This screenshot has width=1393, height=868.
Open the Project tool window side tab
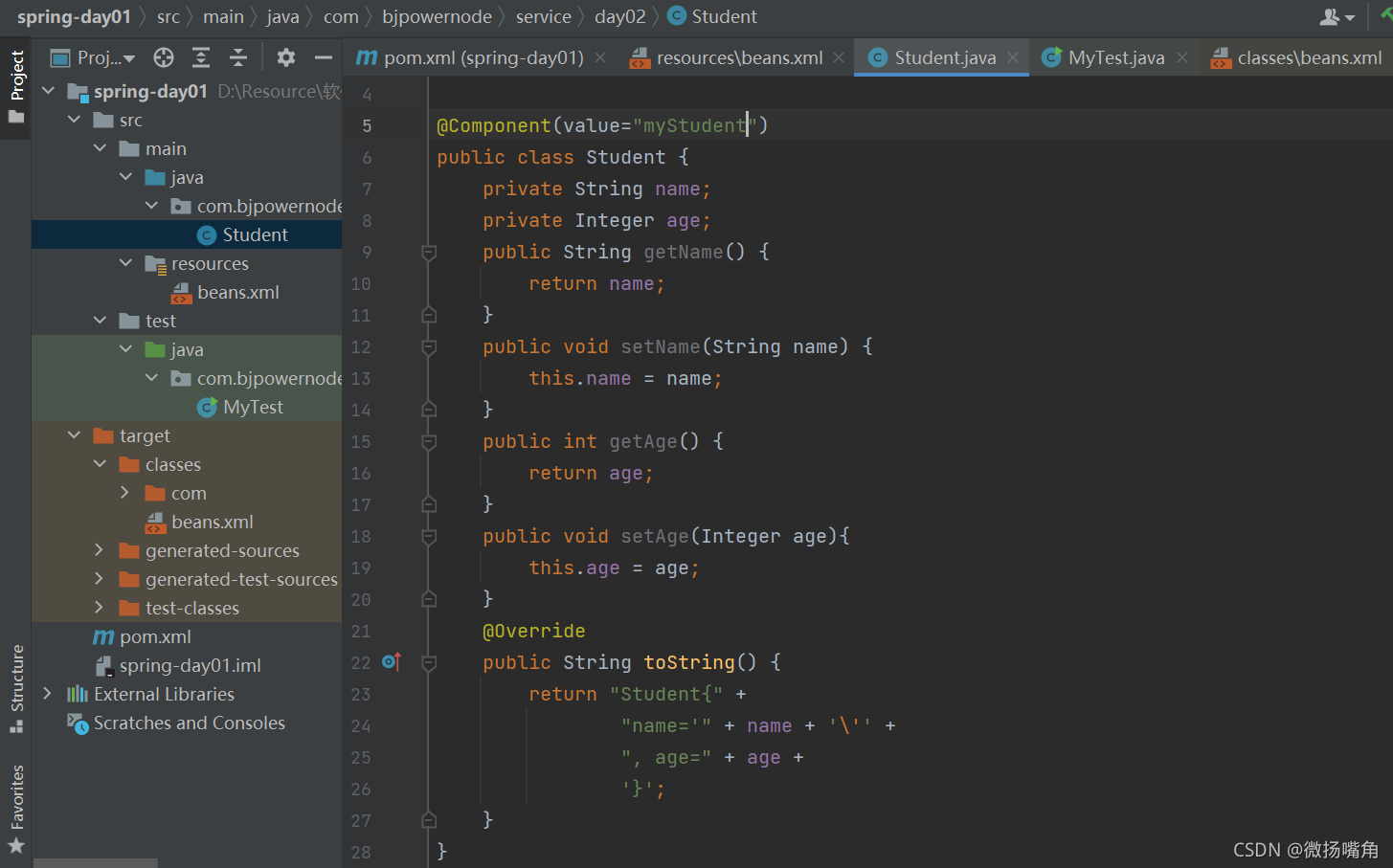tap(16, 88)
